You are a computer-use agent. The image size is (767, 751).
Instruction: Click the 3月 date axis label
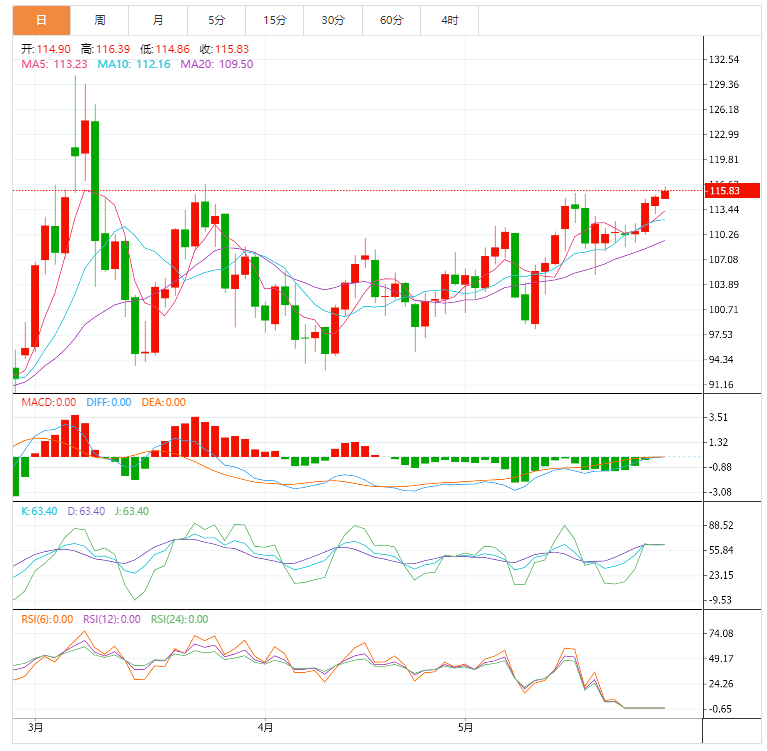[x=35, y=728]
